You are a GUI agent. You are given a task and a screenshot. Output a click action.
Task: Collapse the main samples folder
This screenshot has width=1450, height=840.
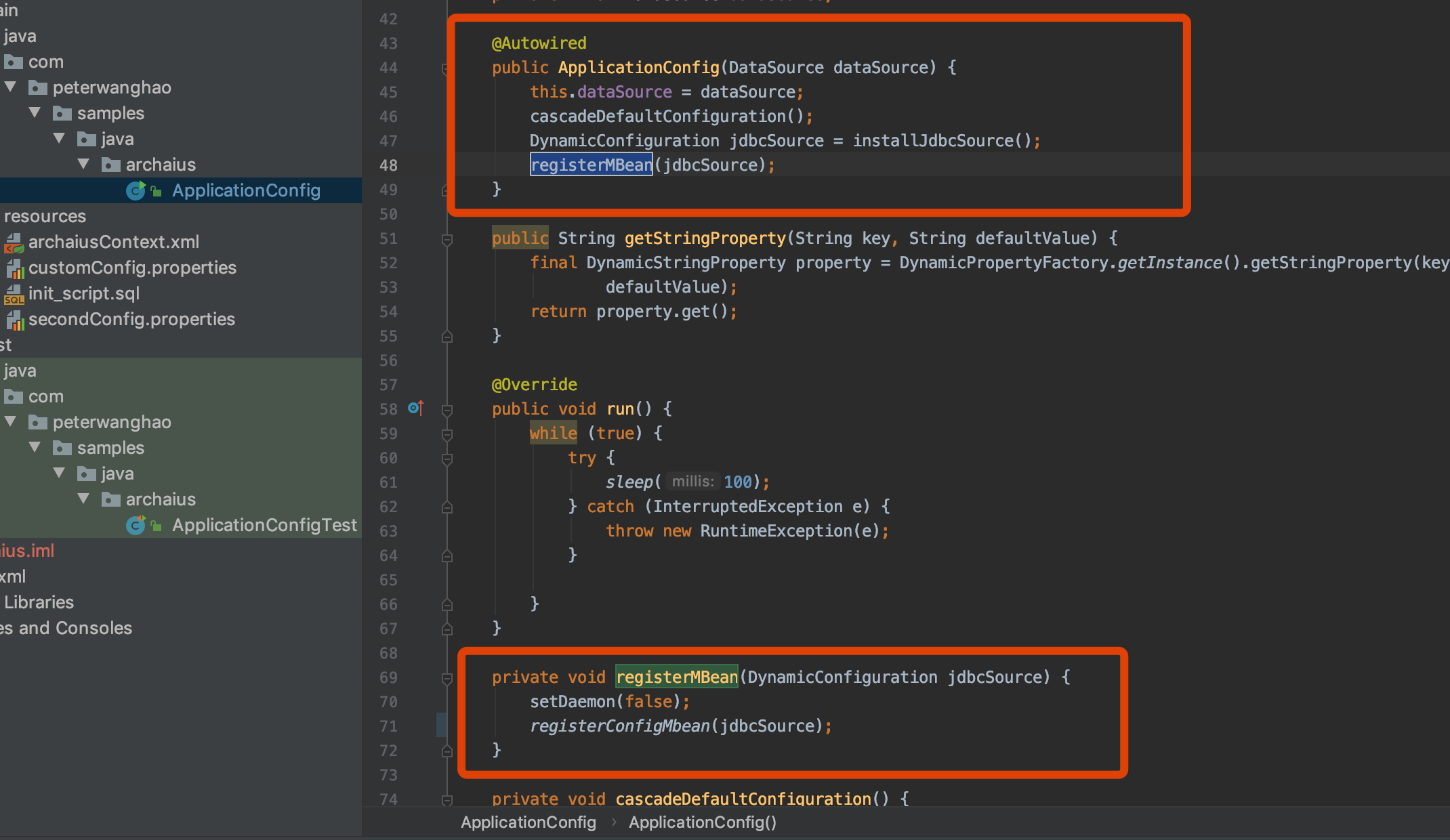(35, 113)
